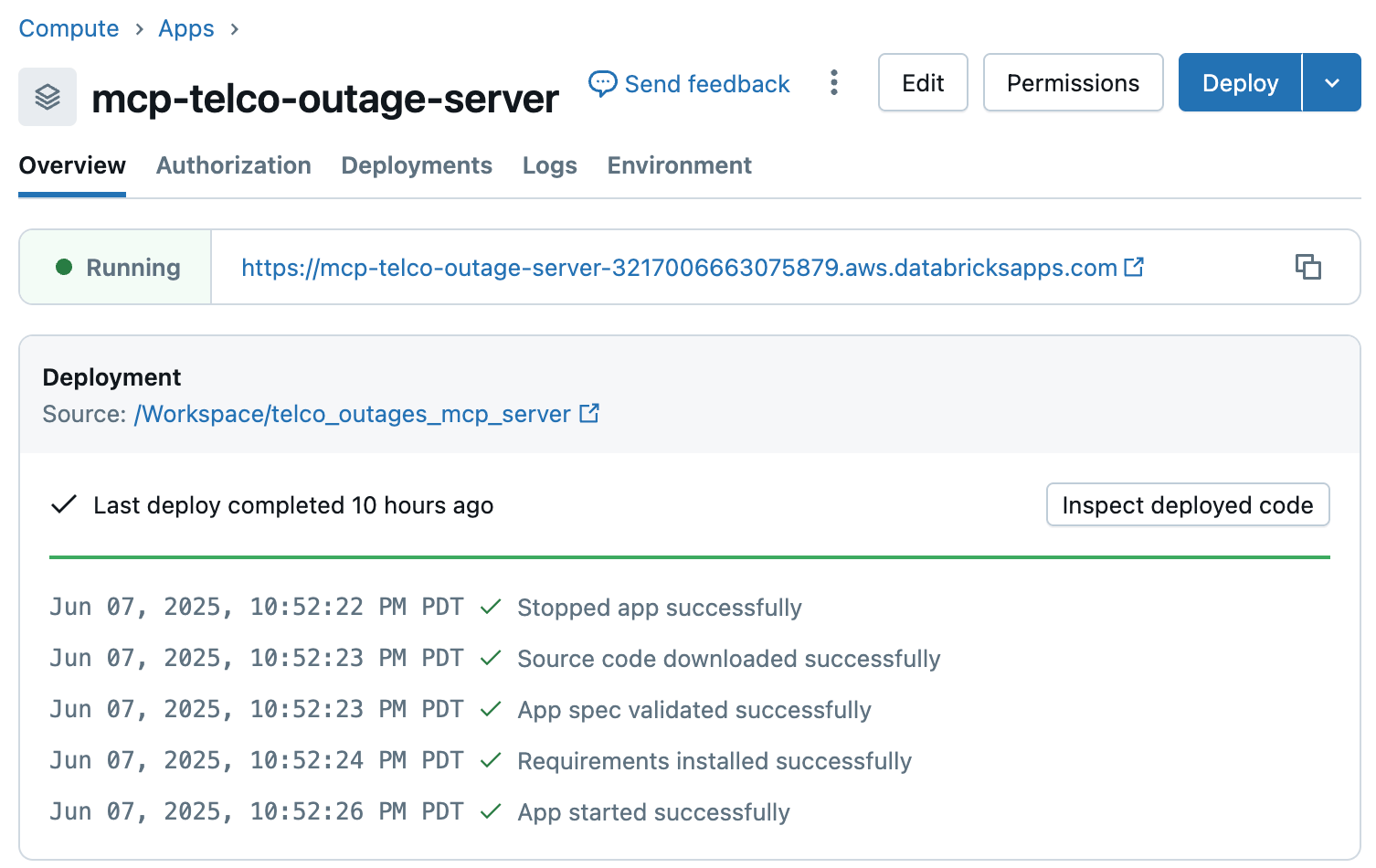Image resolution: width=1376 pixels, height=868 pixels.
Task: Click Inspect deployed code button
Action: pos(1187,505)
